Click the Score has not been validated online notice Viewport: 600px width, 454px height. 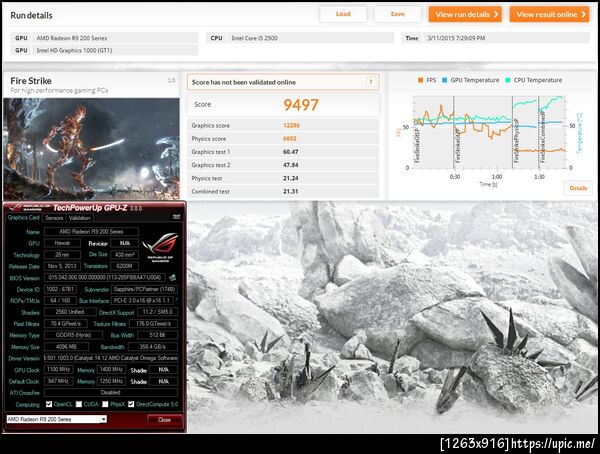point(283,82)
